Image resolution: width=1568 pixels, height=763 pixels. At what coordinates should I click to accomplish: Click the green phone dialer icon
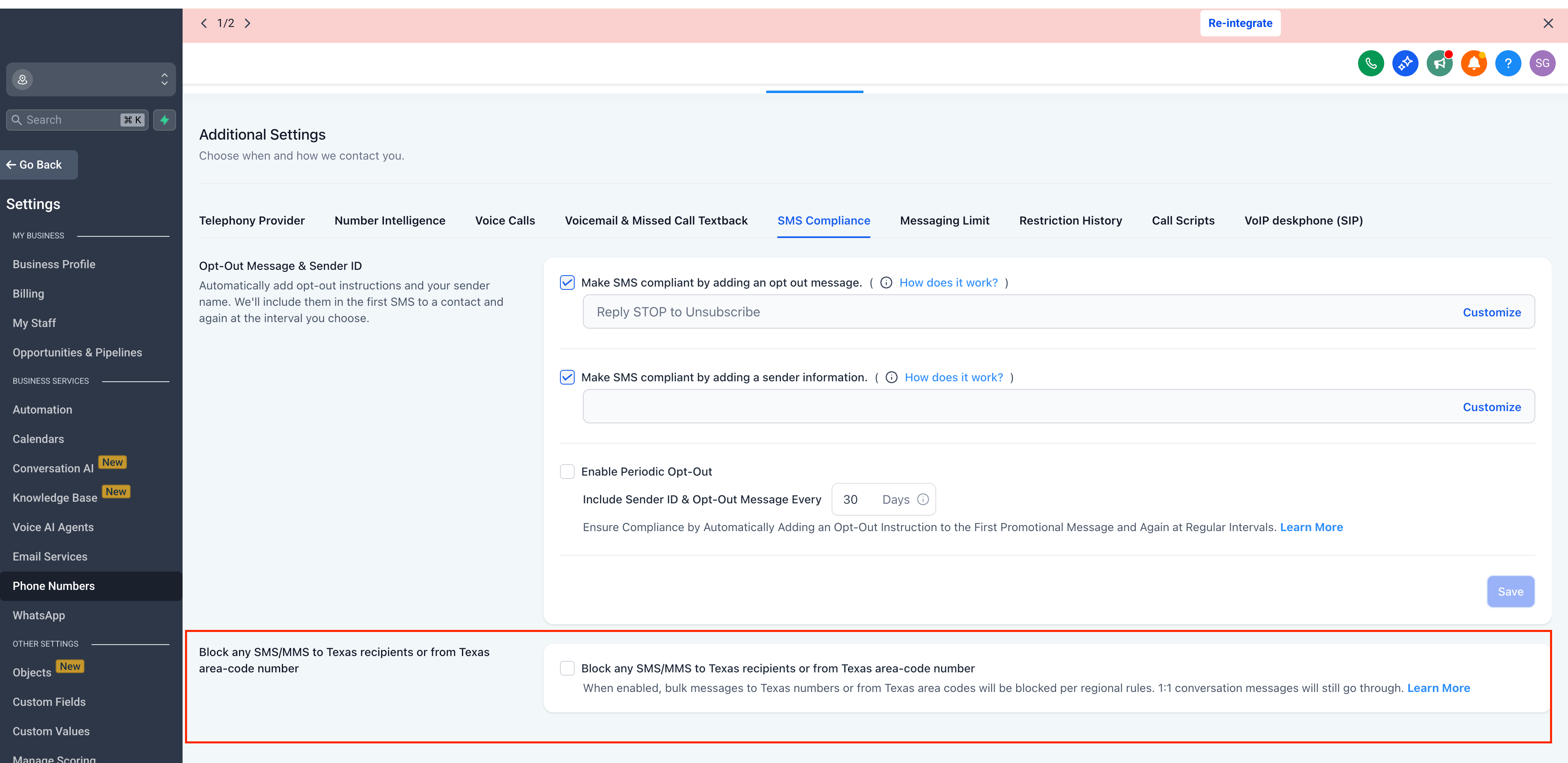point(1370,63)
